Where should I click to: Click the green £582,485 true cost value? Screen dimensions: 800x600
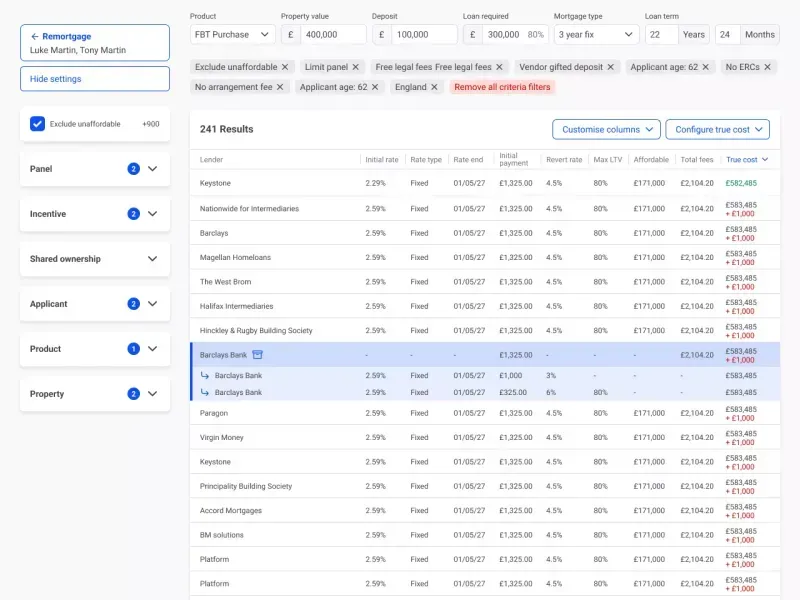pyautogui.click(x=741, y=183)
